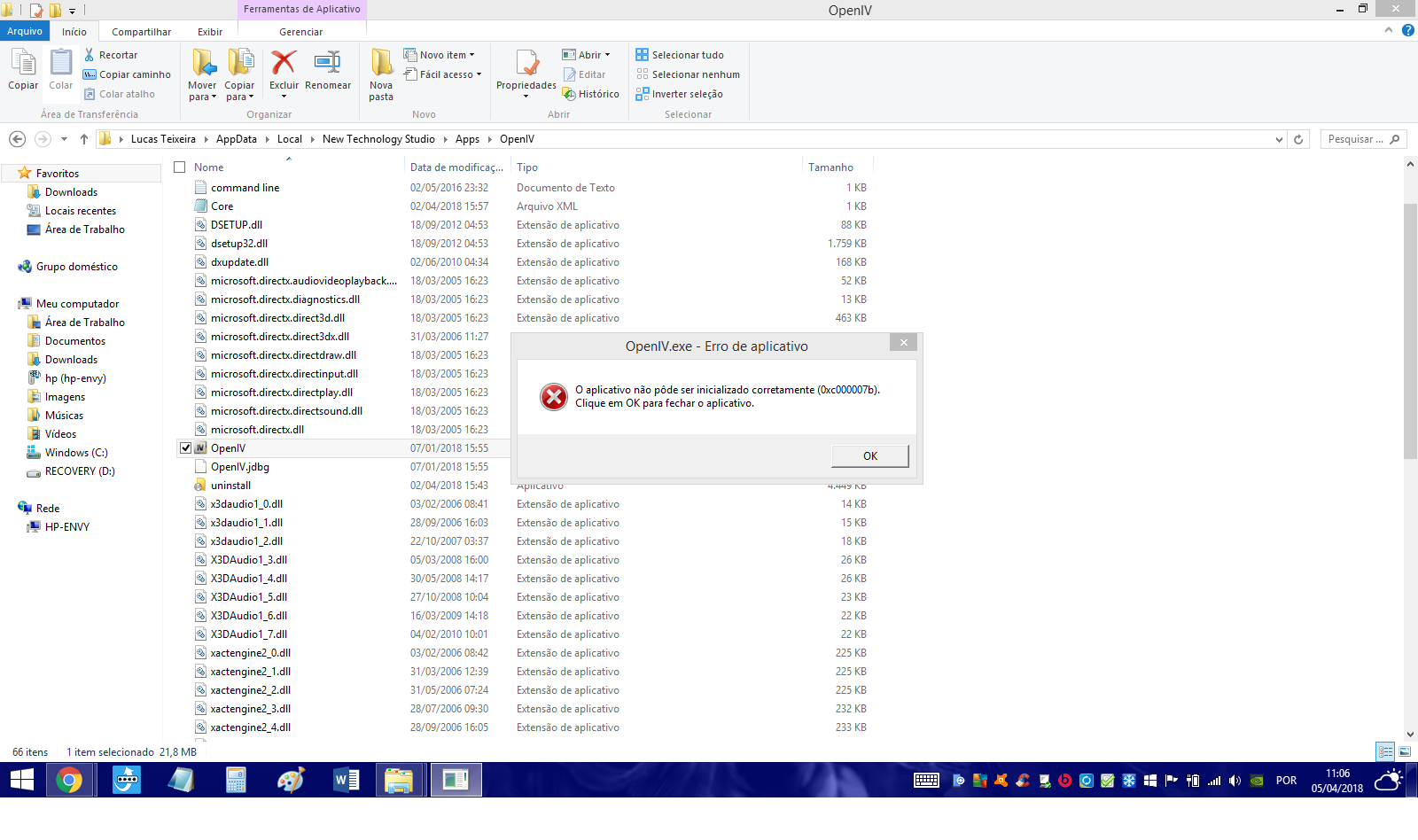Click the Excluir delete icon in ribbon
Screen dimensions: 1418x840
coord(284,64)
